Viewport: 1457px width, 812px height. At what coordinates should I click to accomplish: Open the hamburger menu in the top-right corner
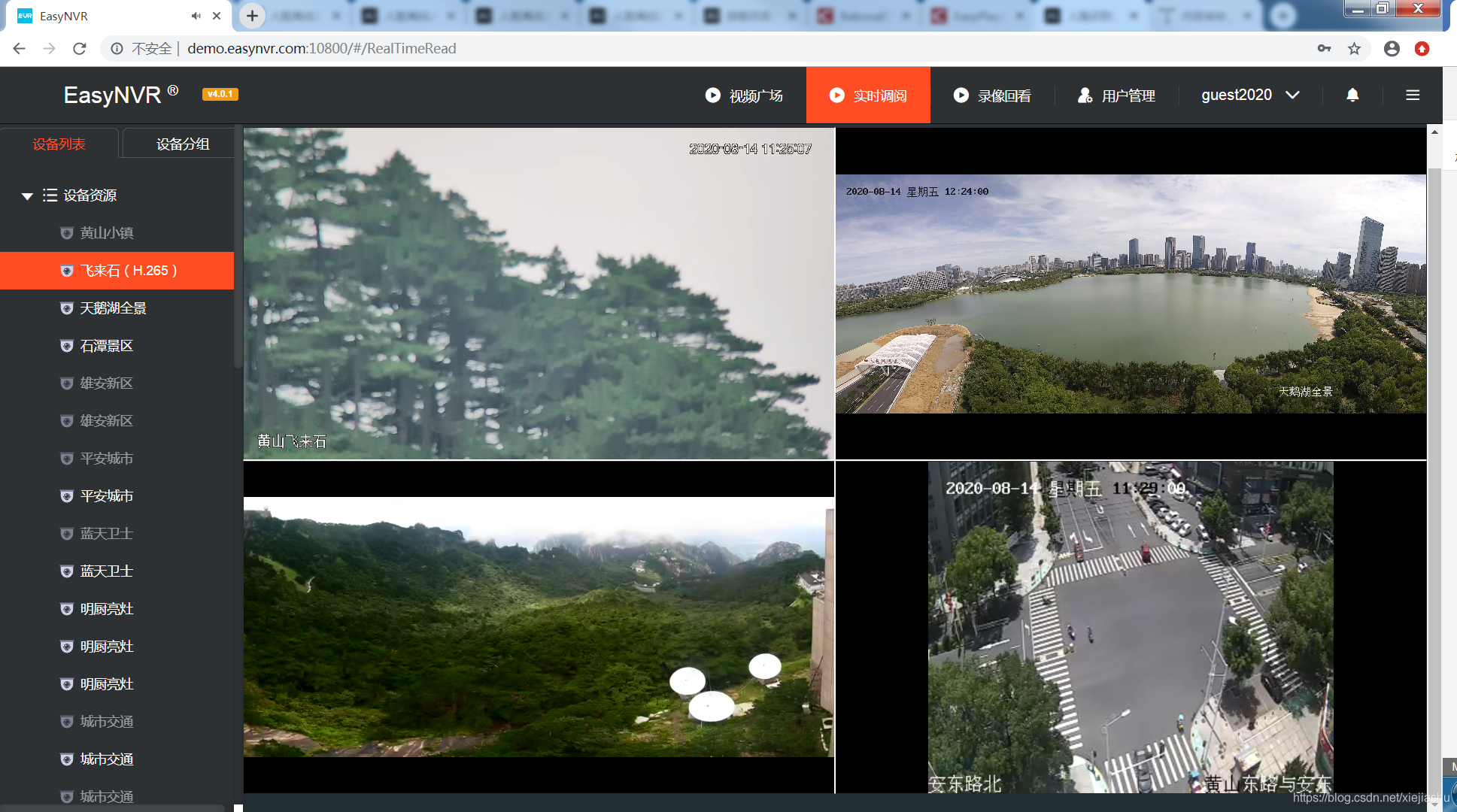point(1413,95)
